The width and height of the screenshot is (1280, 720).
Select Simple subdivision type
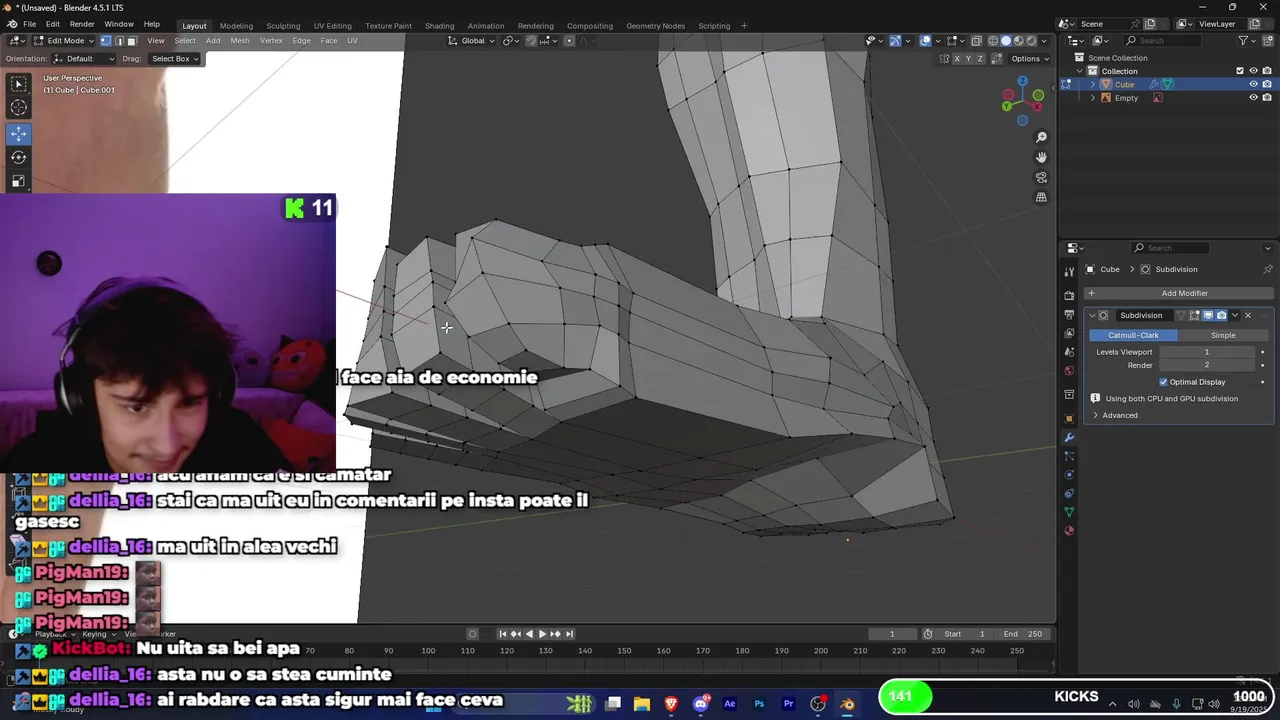[1222, 335]
